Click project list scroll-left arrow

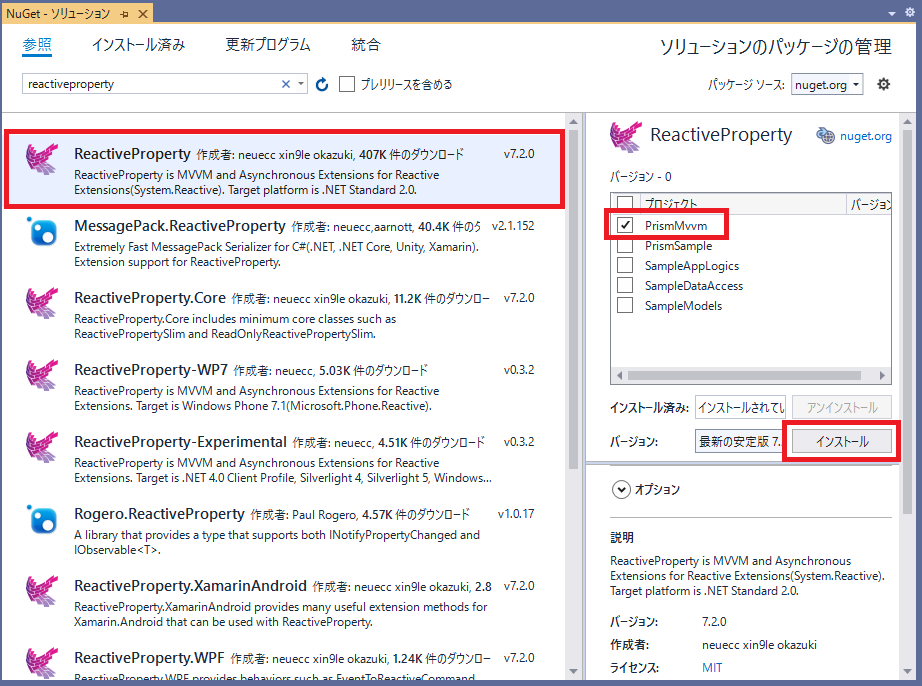(x=619, y=375)
